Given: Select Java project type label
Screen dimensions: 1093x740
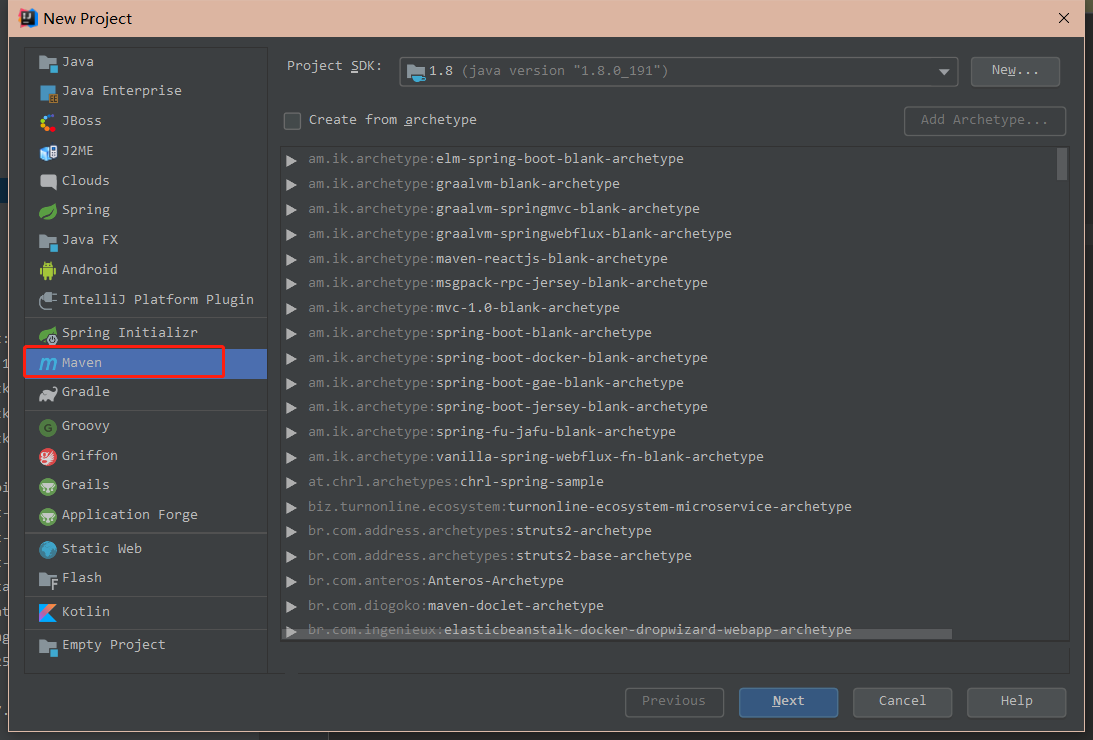Looking at the screenshot, I should coord(77,62).
